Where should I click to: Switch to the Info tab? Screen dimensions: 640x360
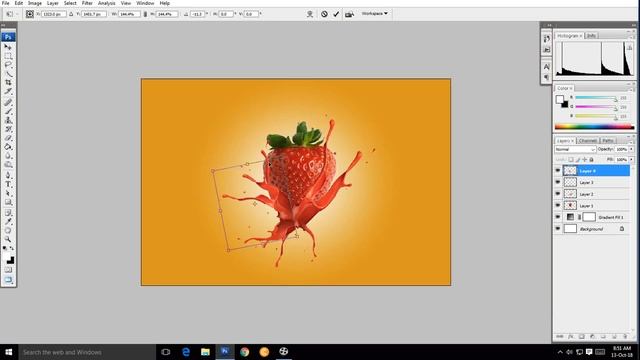[591, 36]
